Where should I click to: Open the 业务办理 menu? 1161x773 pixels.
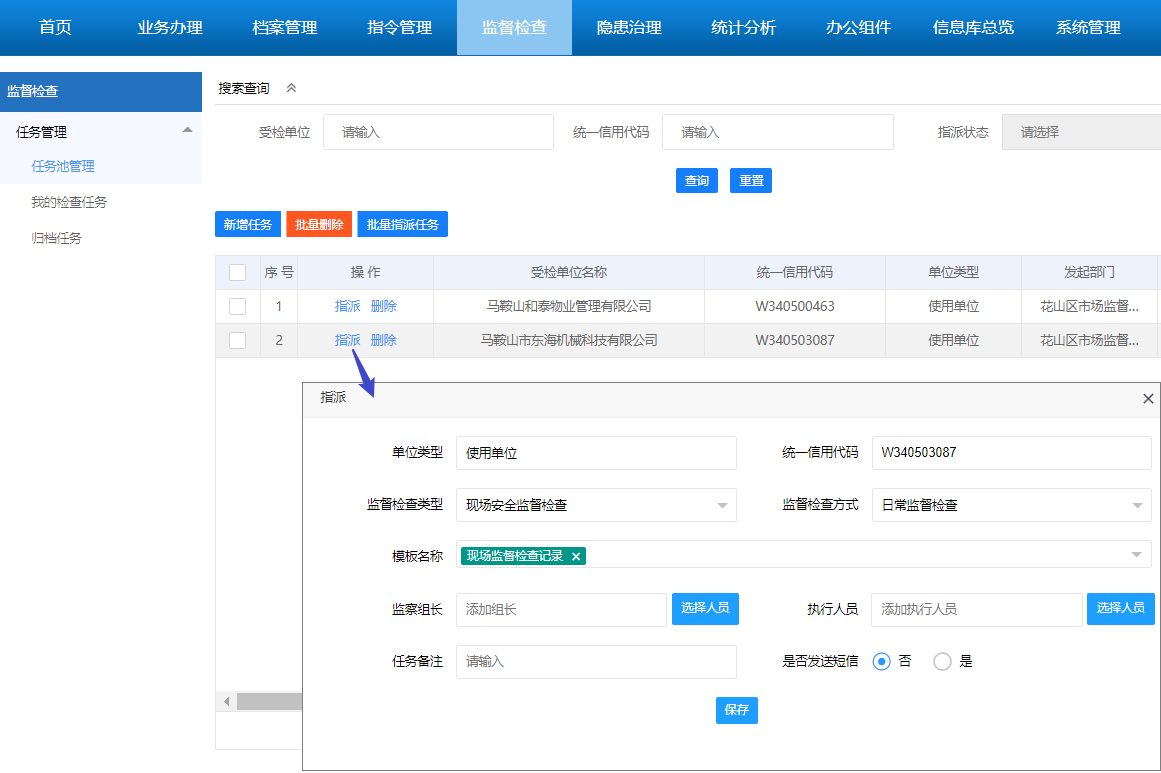point(170,27)
